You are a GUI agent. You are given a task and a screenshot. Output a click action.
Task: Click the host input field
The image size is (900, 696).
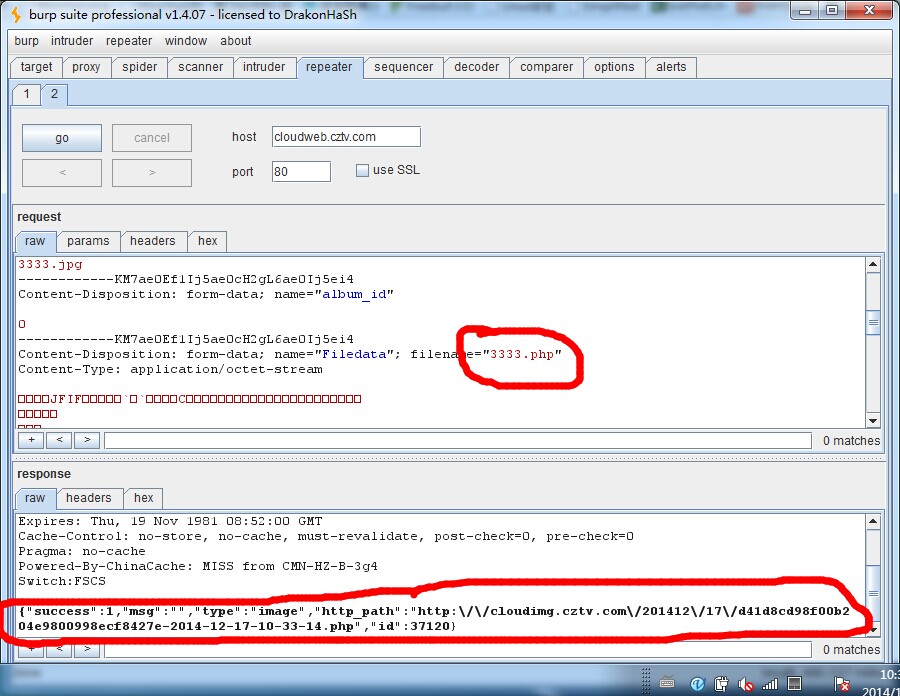coord(346,137)
